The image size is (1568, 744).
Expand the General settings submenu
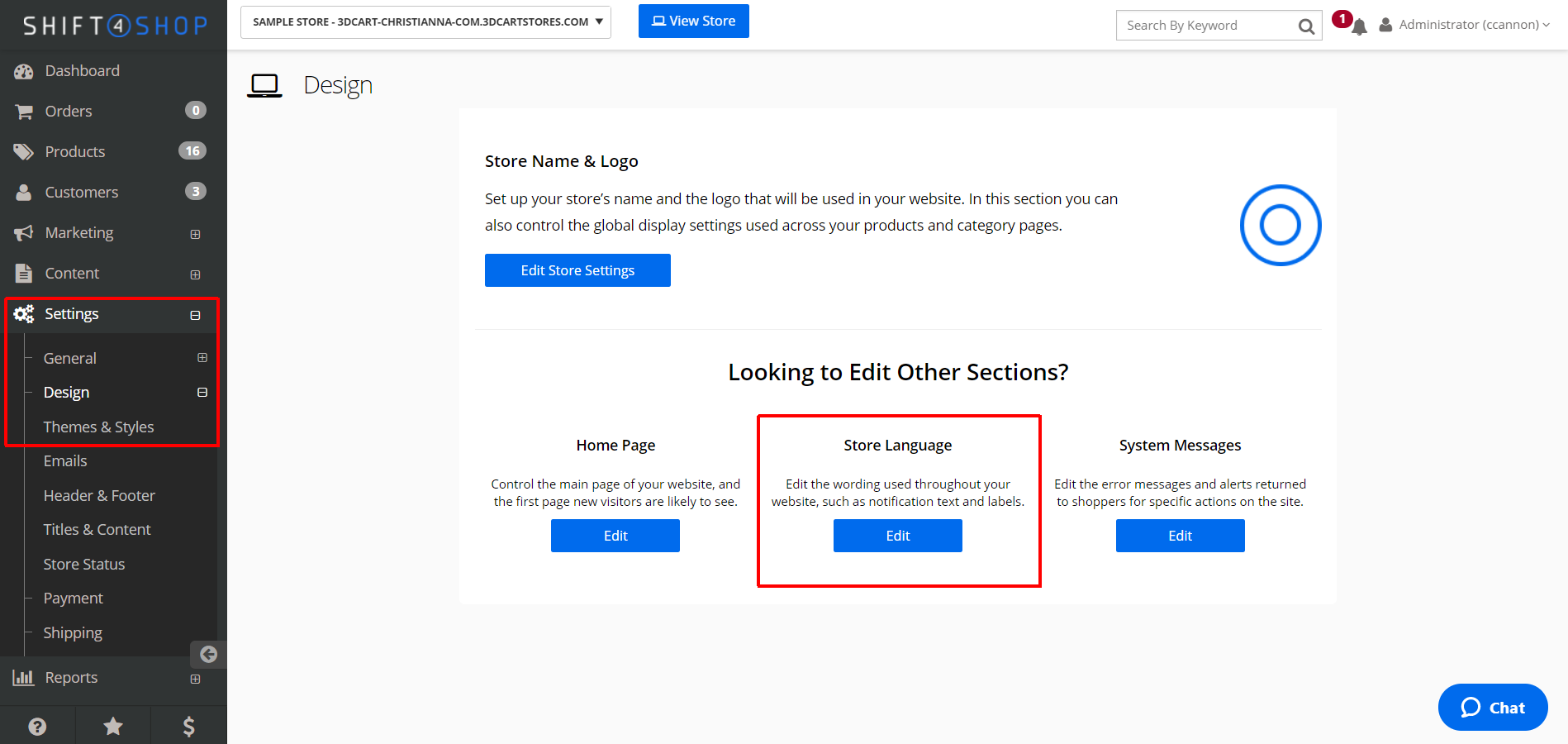pos(202,358)
